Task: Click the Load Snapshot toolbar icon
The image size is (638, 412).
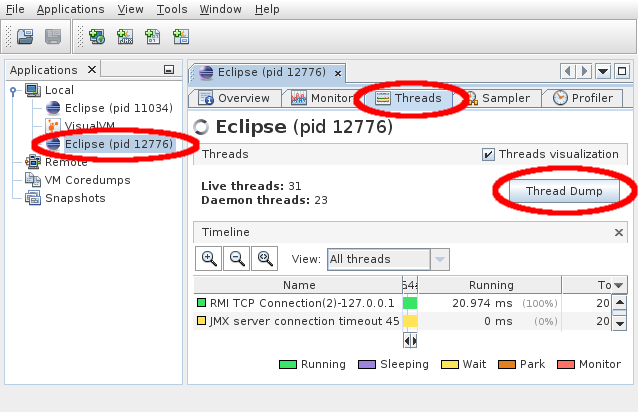Action: pyautogui.click(x=25, y=37)
